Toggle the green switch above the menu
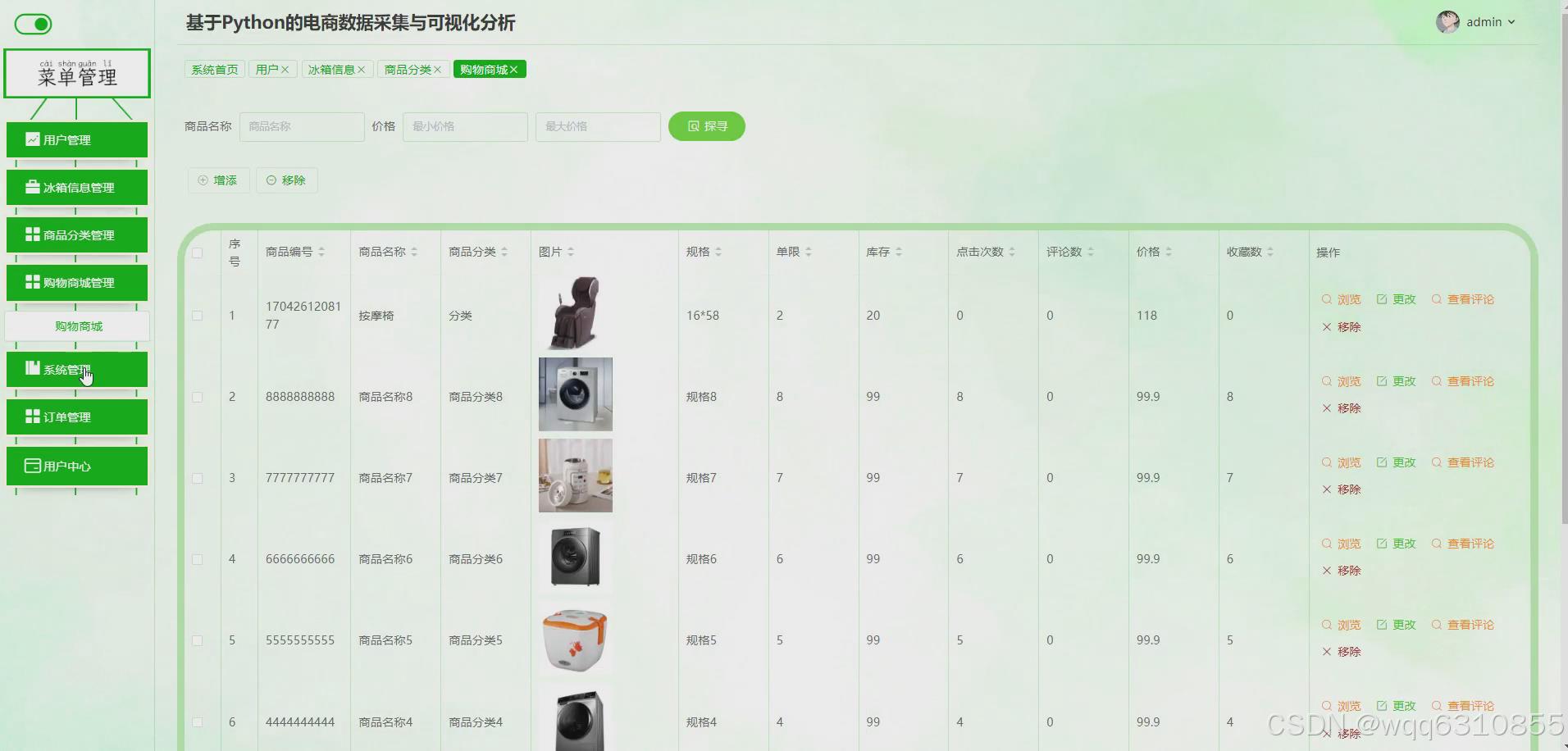Screen dimensions: 1568x751 [x=33, y=24]
